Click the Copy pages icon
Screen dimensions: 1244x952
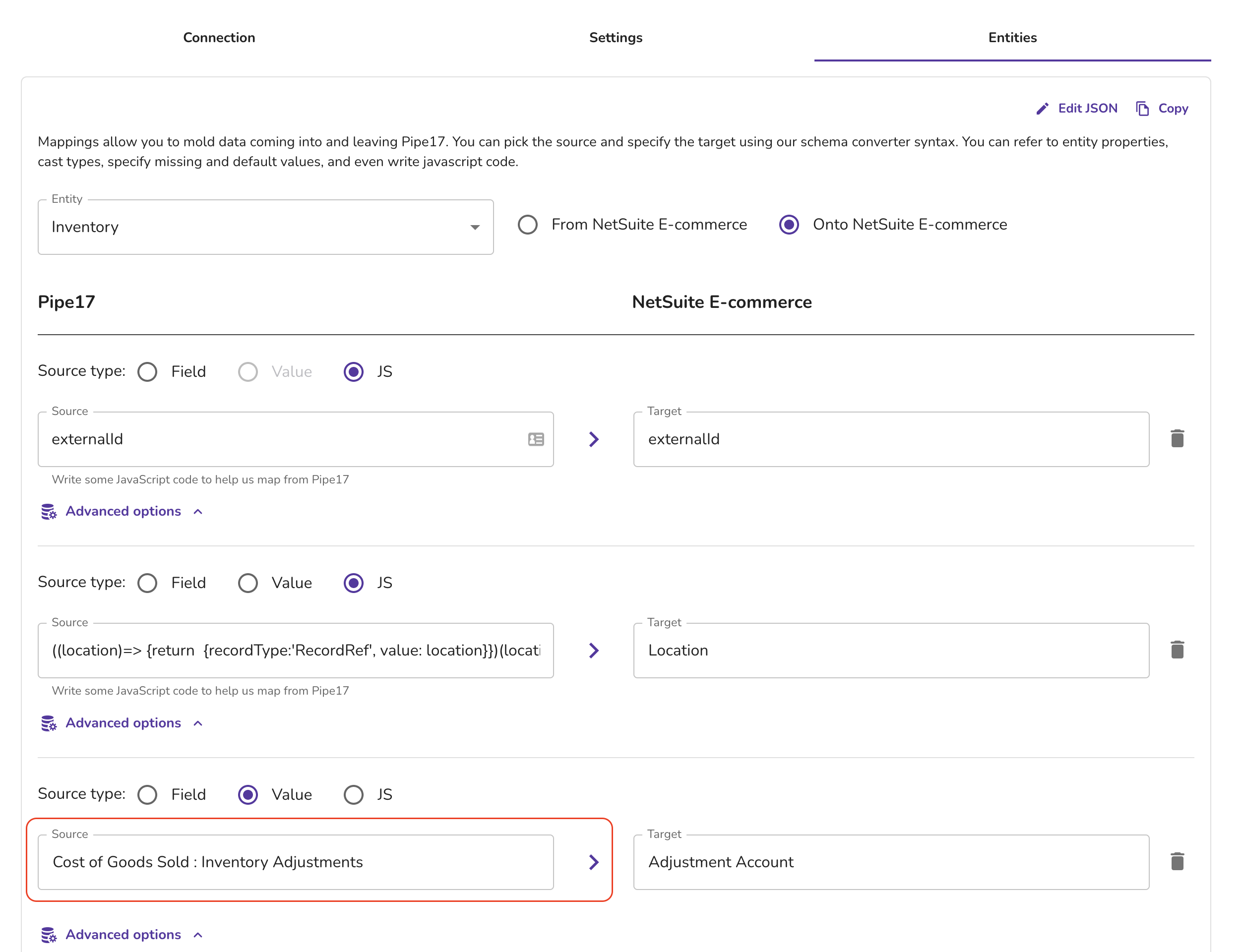(1142, 109)
